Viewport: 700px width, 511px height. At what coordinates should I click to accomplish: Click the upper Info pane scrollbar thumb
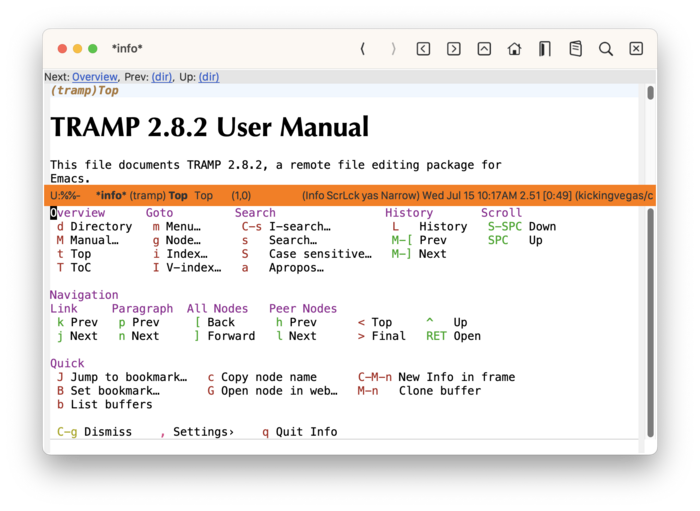tap(650, 93)
